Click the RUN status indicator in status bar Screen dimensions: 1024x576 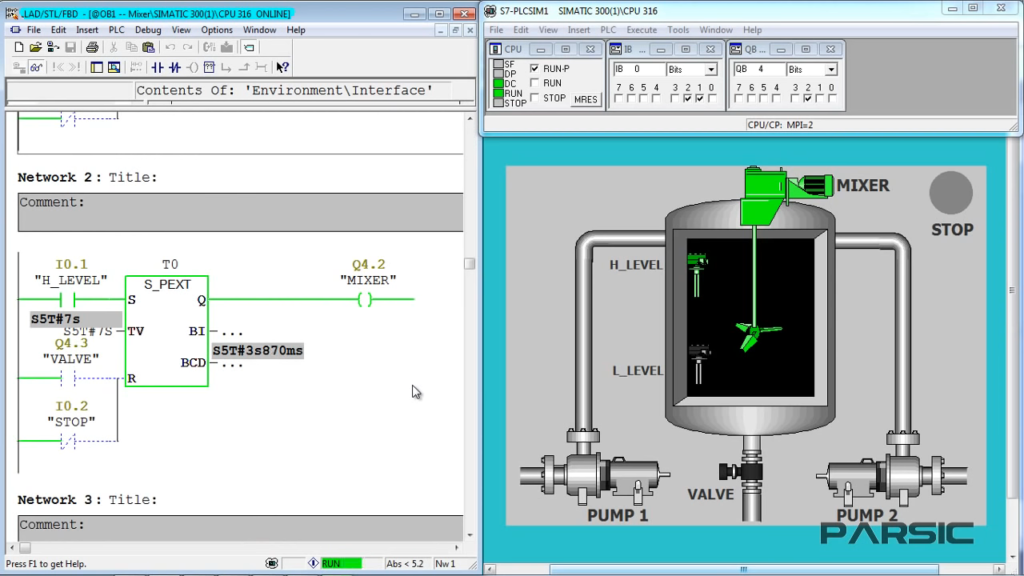[341, 564]
